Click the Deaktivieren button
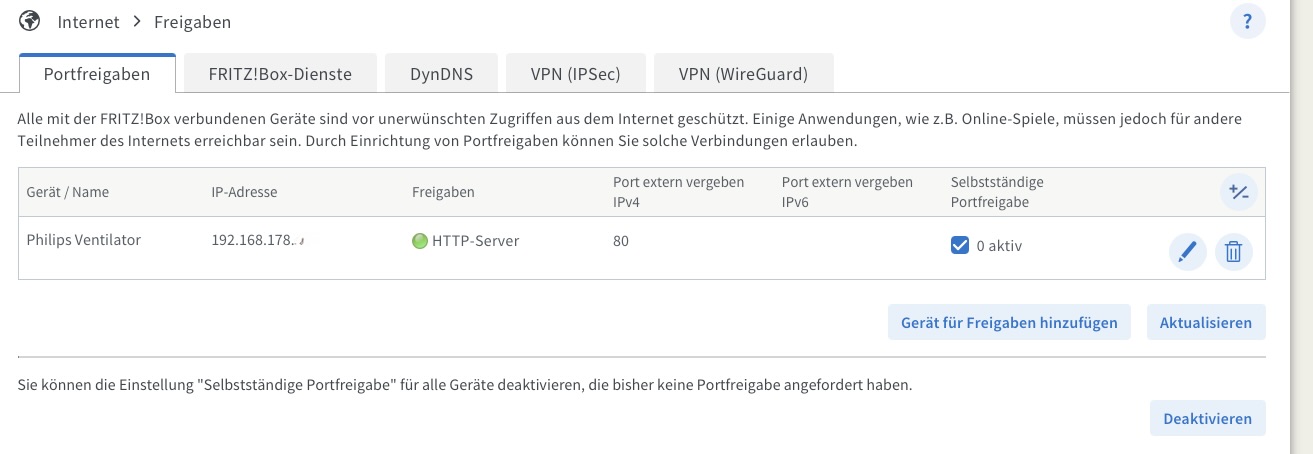The height and width of the screenshot is (454, 1313). click(x=1206, y=418)
